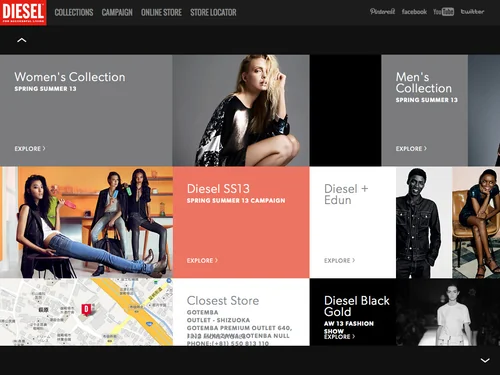The width and height of the screenshot is (500, 375).
Task: Click the up chevron arrow
Action: coord(22,40)
